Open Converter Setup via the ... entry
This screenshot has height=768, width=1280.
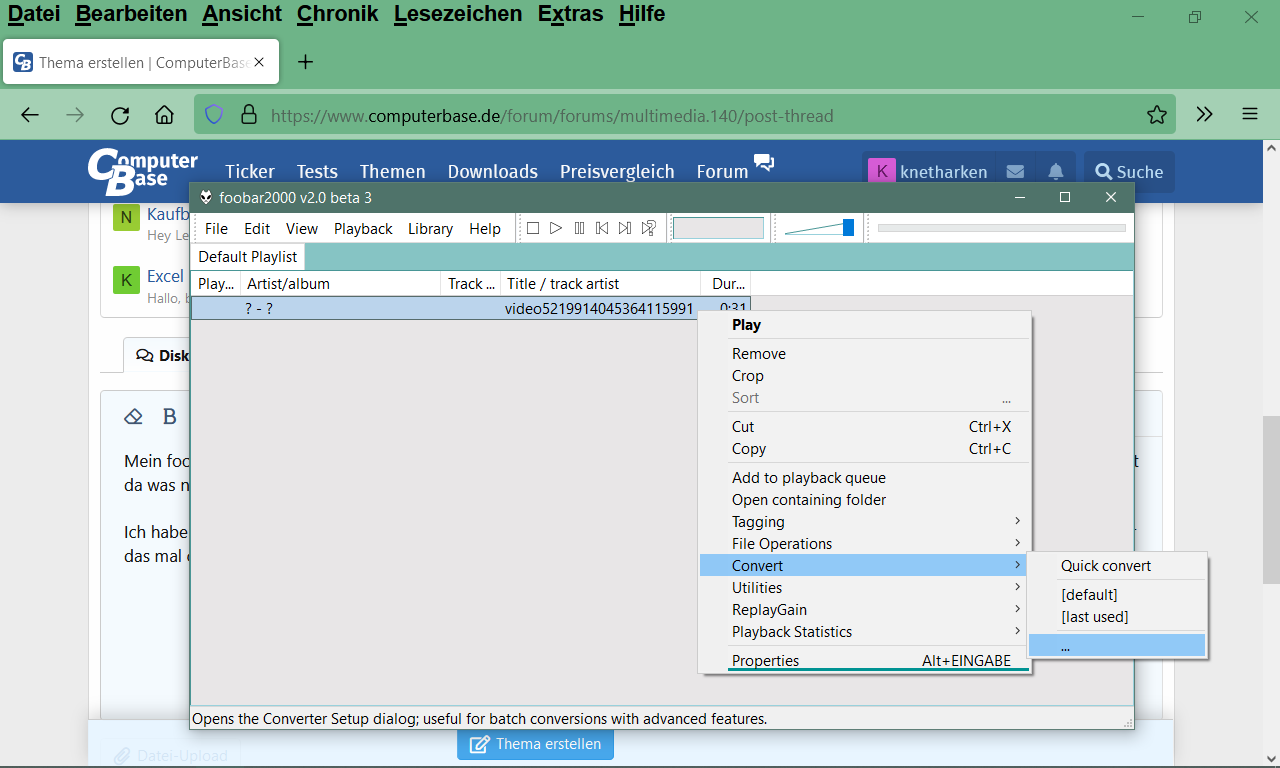1117,646
